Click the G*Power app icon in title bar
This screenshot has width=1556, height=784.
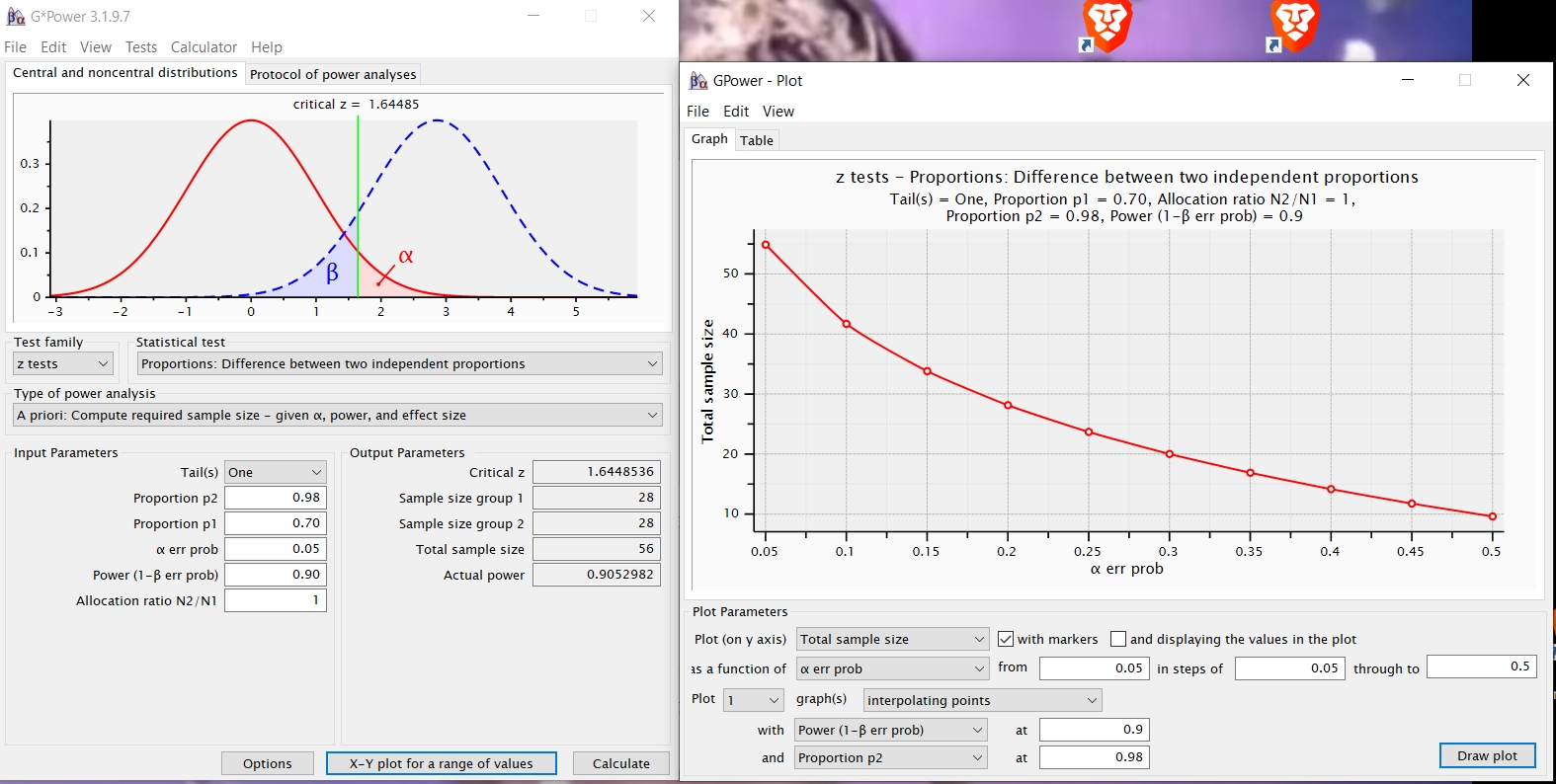pyautogui.click(x=16, y=17)
